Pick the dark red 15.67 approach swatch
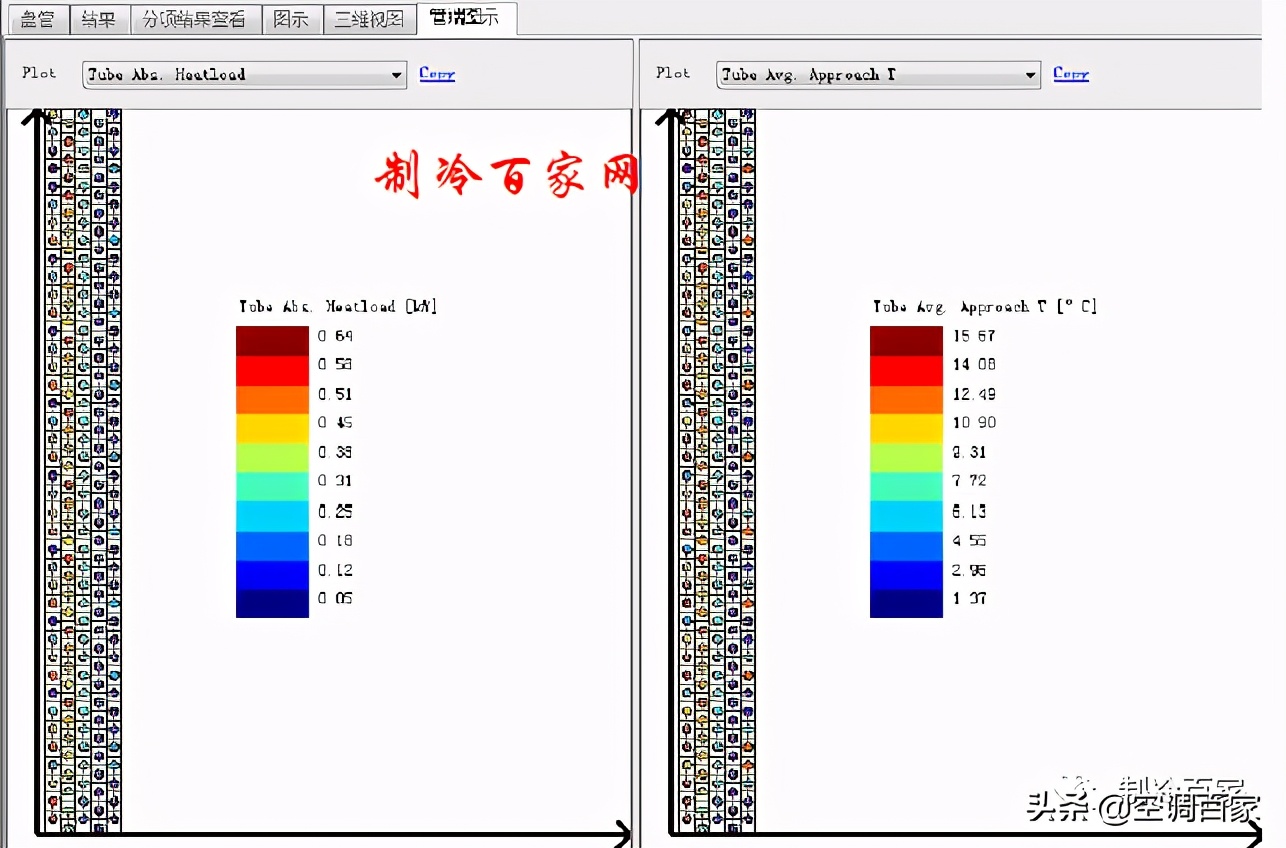1286x848 pixels. [906, 341]
